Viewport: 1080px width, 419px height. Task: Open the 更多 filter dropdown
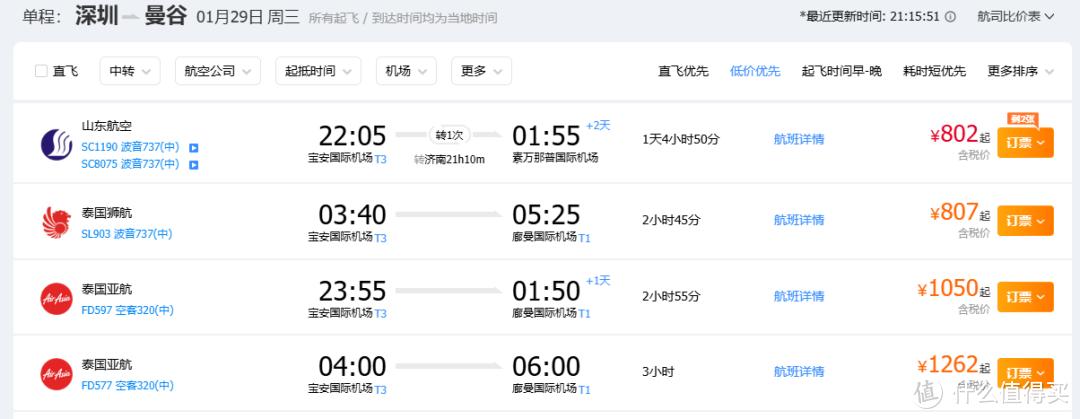coord(482,71)
